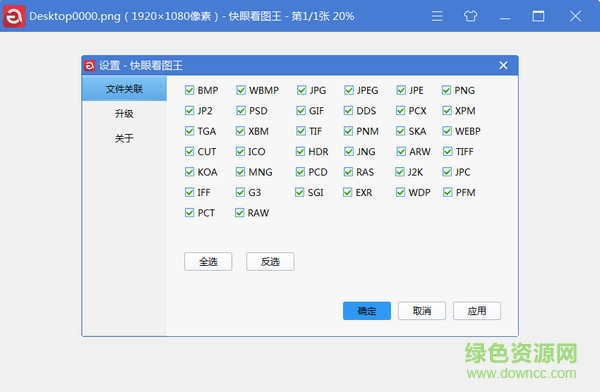
Task: Uncheck the JP2 checkbox
Action: [x=189, y=111]
